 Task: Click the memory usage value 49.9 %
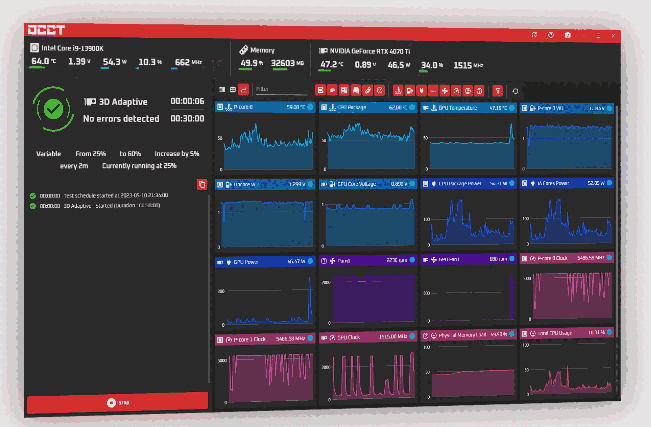(x=252, y=63)
